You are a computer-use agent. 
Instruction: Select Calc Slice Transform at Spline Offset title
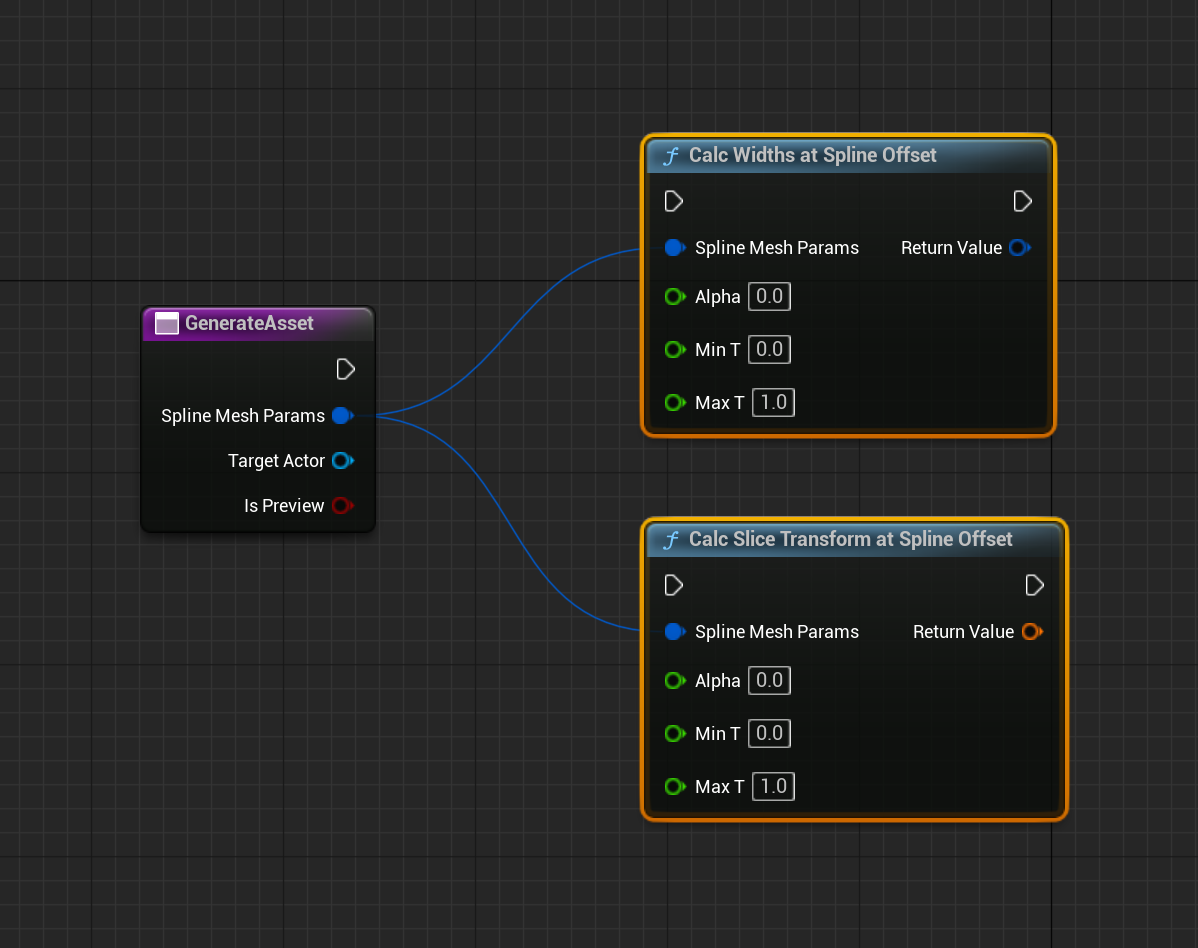pyautogui.click(x=850, y=539)
